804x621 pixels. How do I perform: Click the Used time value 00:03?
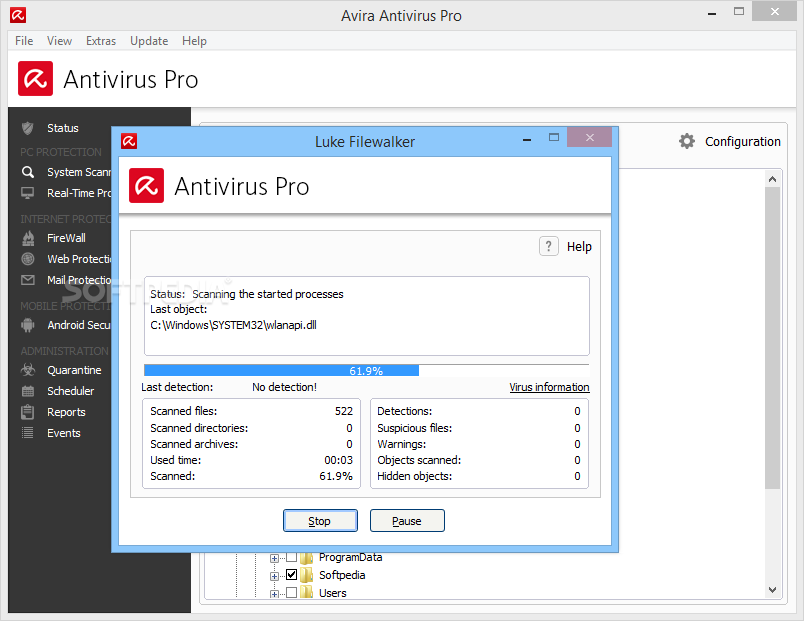(338, 460)
